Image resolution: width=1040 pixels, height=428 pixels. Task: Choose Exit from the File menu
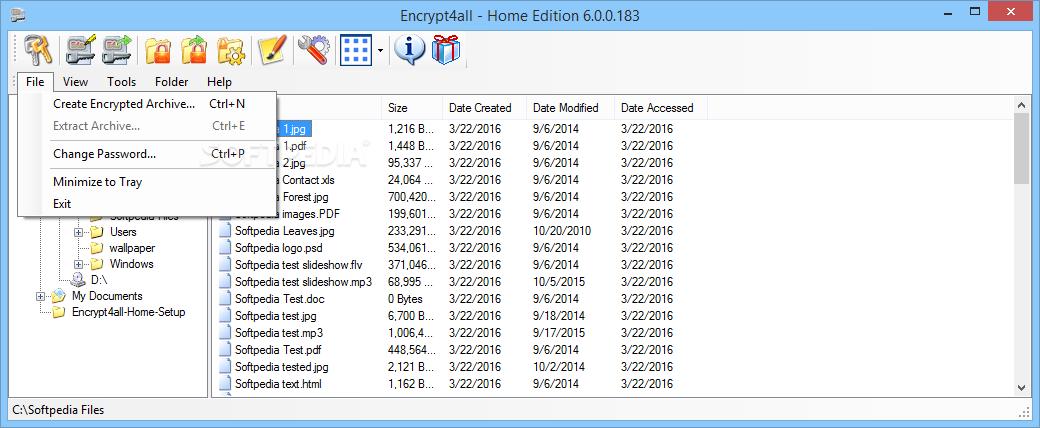tap(147, 204)
